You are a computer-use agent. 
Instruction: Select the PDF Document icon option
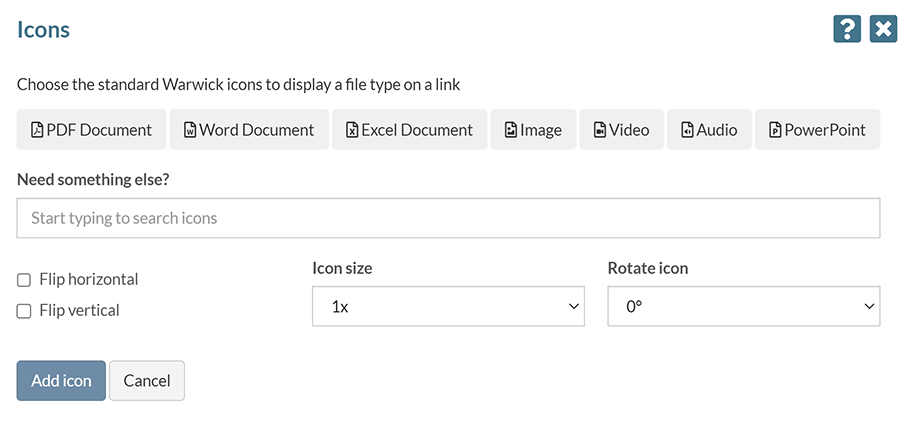[x=91, y=130]
